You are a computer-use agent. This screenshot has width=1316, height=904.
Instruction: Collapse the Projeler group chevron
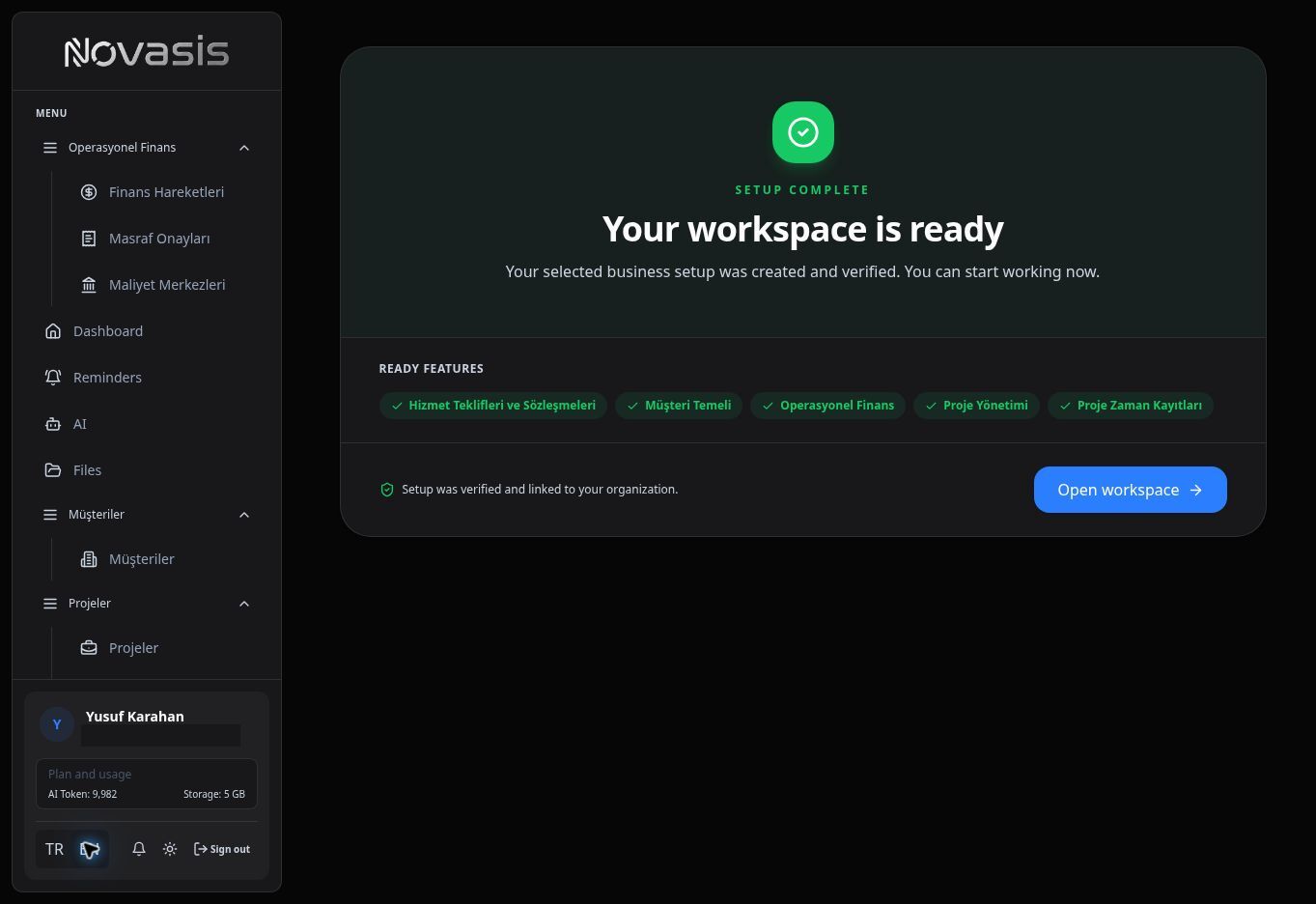244,604
